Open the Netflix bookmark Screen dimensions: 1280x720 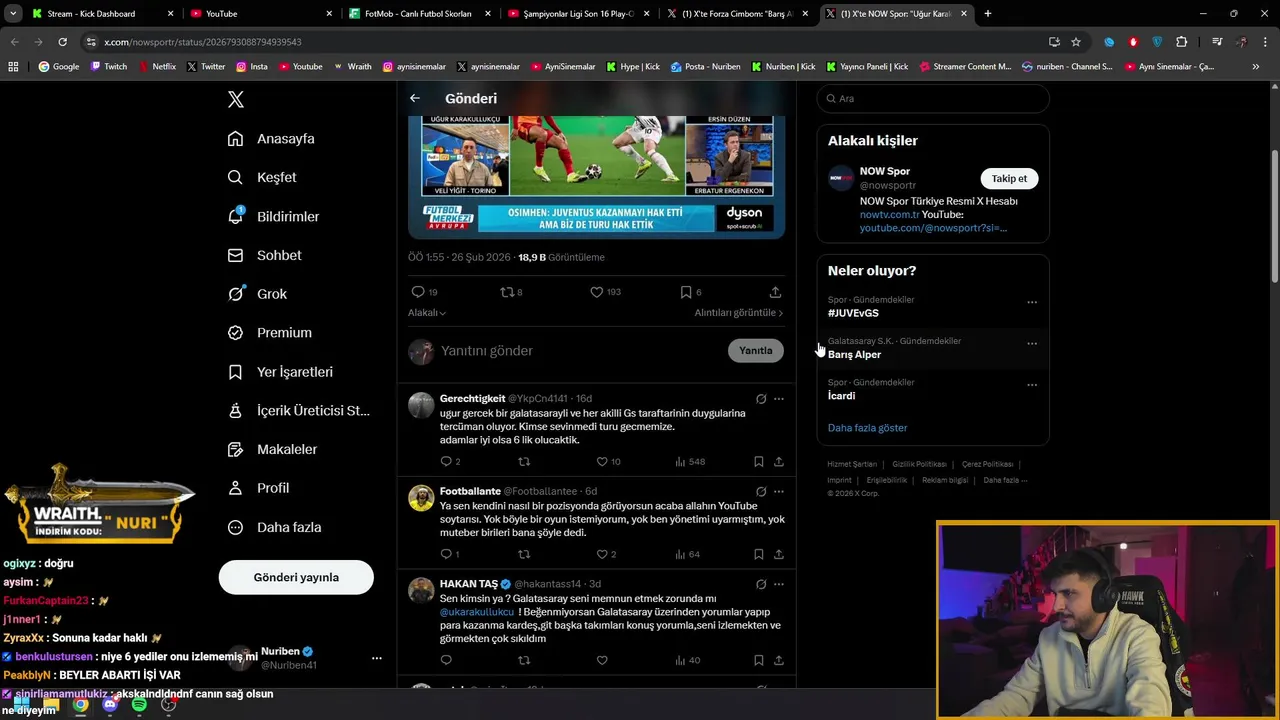coord(156,67)
